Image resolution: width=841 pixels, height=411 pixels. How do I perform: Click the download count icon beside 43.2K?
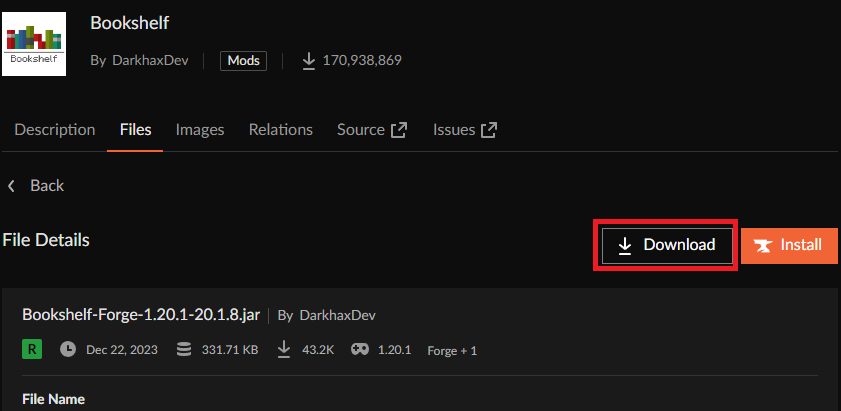point(284,350)
